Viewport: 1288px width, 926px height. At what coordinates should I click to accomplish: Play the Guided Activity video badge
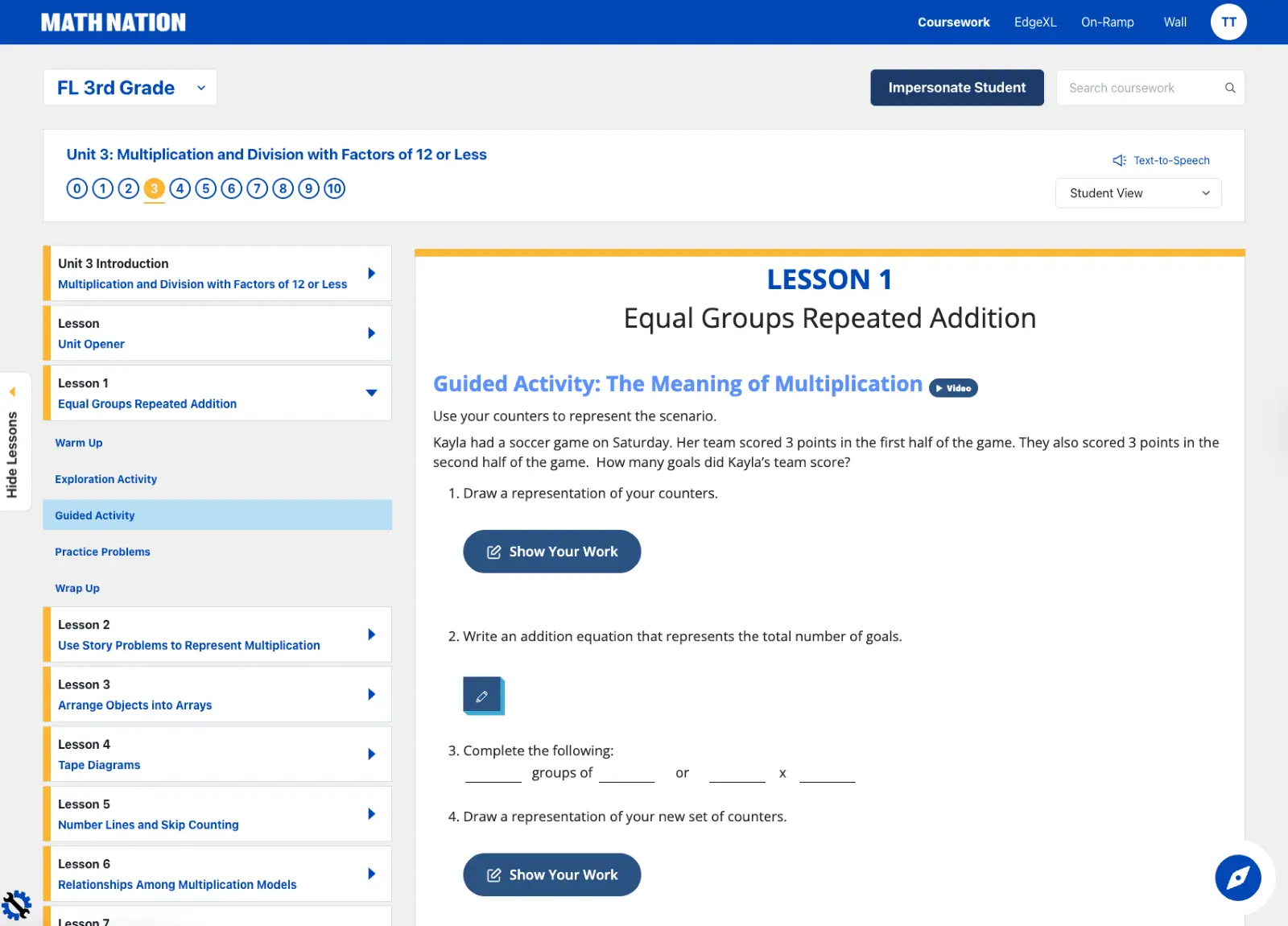(x=953, y=388)
